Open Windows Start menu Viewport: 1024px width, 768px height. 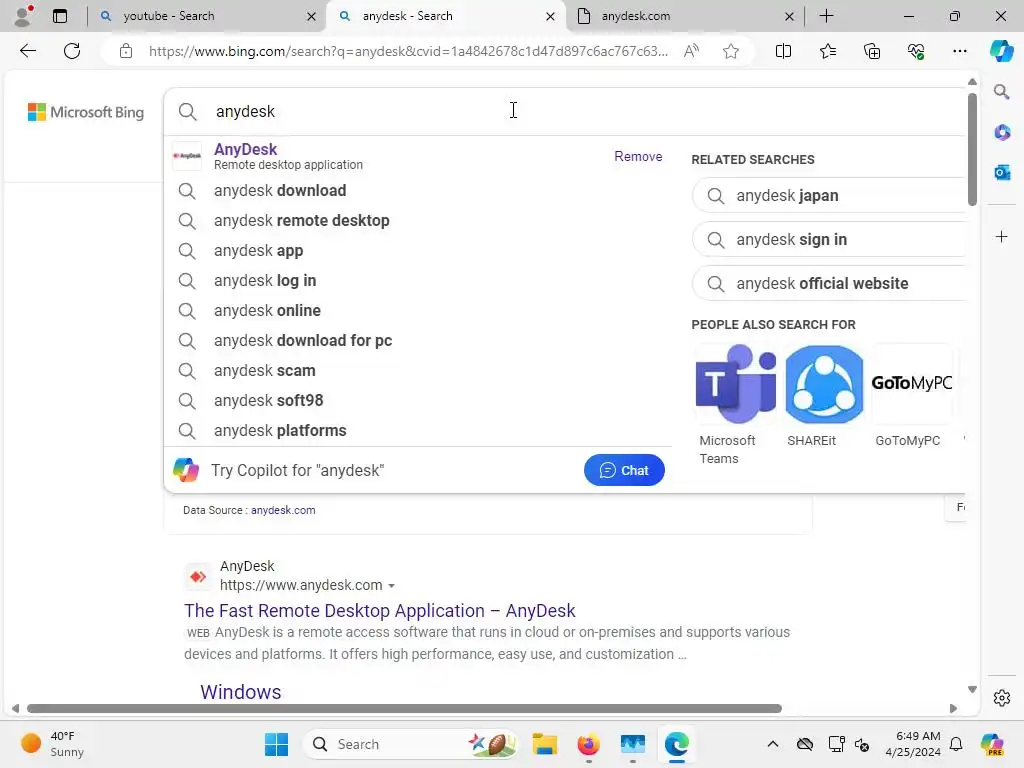coord(276,744)
